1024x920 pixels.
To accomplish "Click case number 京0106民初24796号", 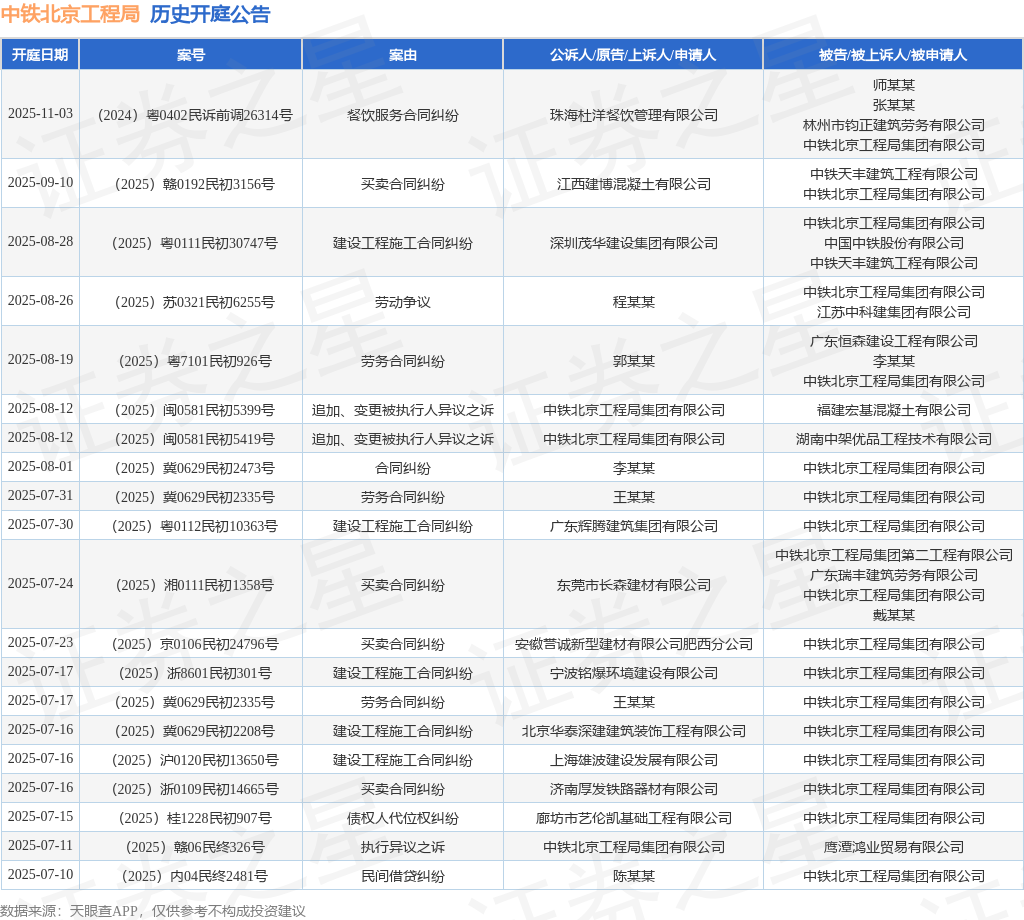I will click(195, 644).
